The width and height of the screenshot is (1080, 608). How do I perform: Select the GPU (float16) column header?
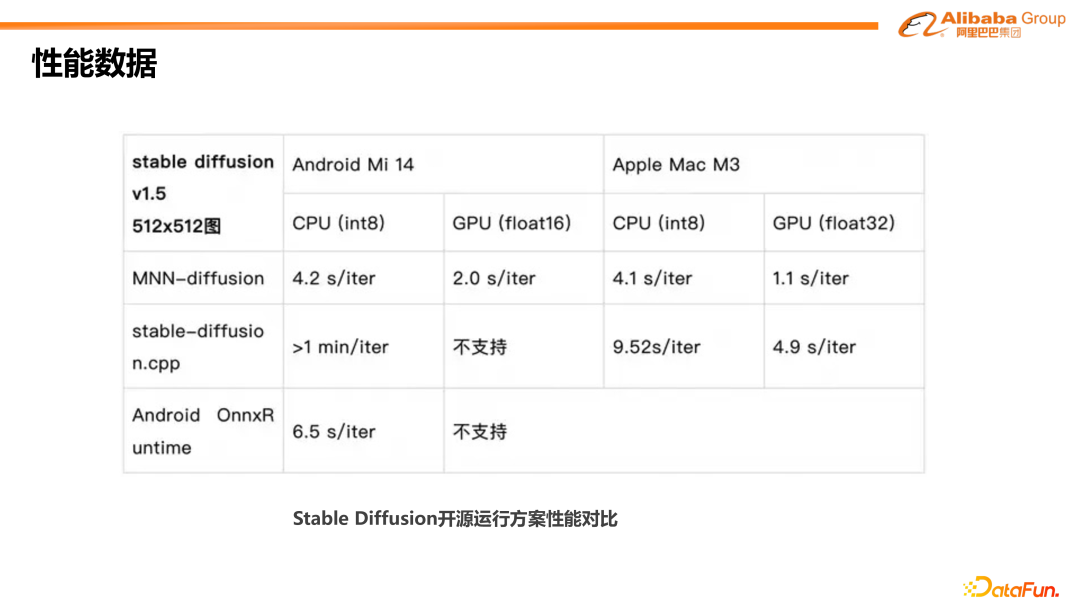pos(512,223)
